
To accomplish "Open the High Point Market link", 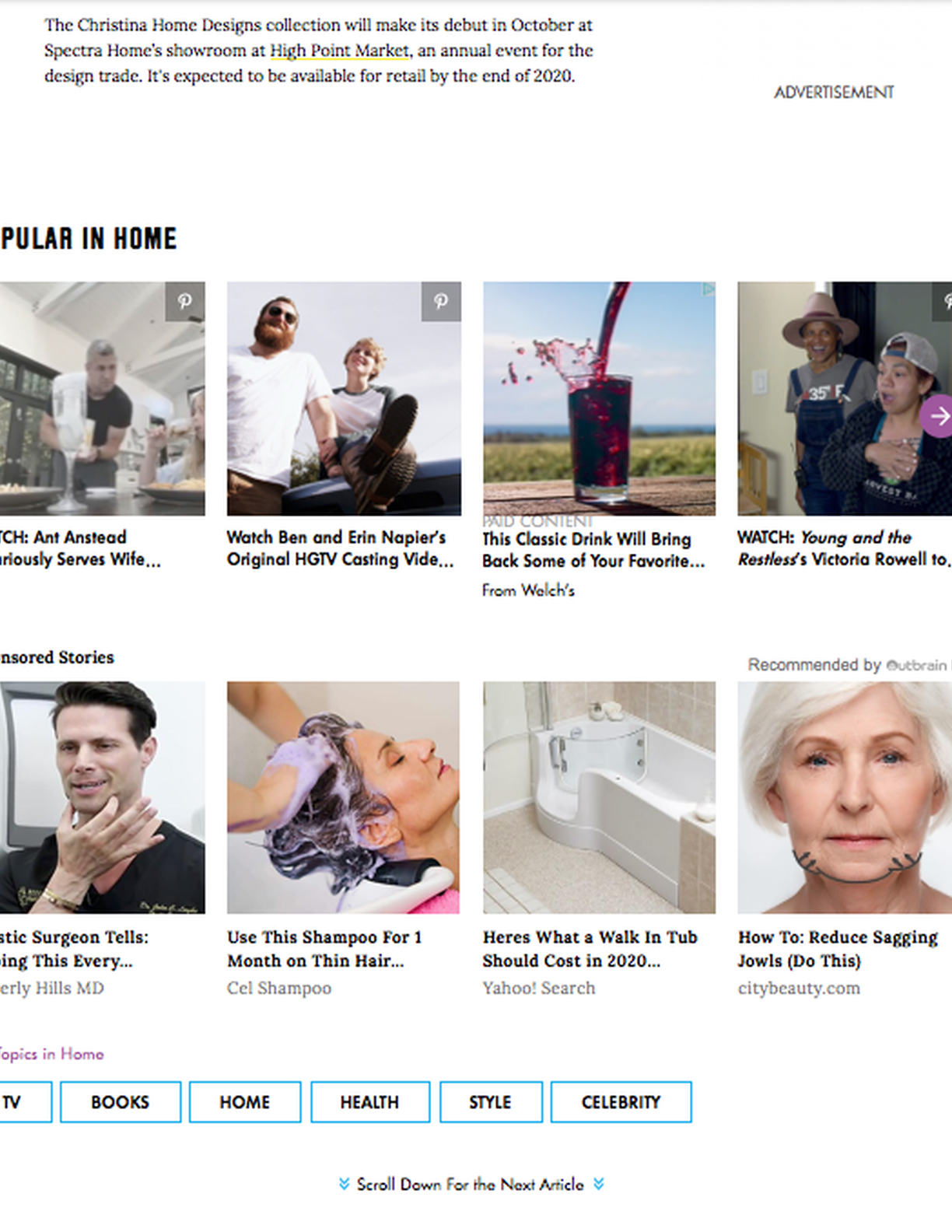I will (x=339, y=51).
